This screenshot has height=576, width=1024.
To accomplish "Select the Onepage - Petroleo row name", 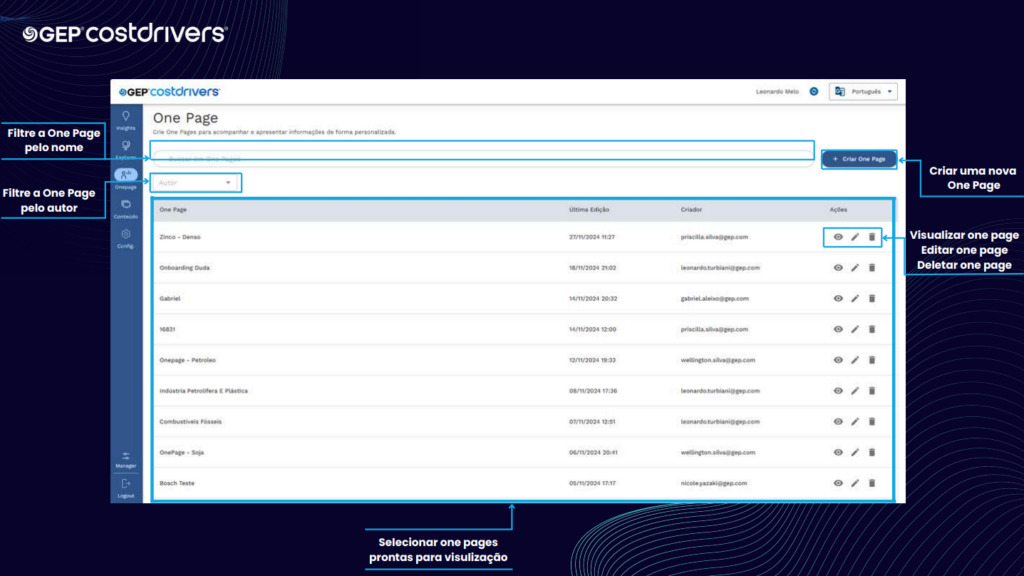I will [x=187, y=360].
